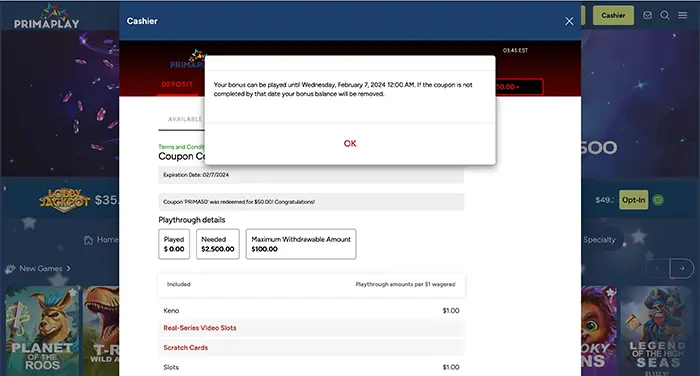
Task: Click the New Games rocket icon
Action: click(10, 269)
